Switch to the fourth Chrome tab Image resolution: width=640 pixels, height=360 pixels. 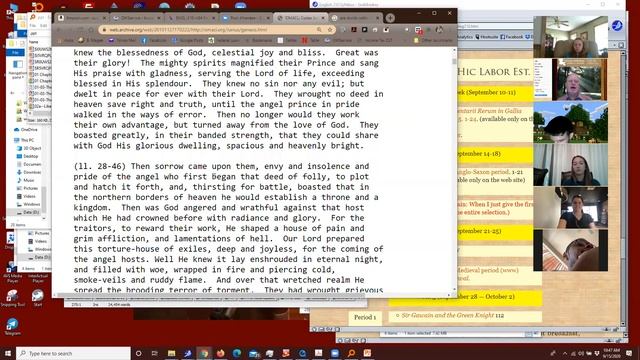(245, 18)
